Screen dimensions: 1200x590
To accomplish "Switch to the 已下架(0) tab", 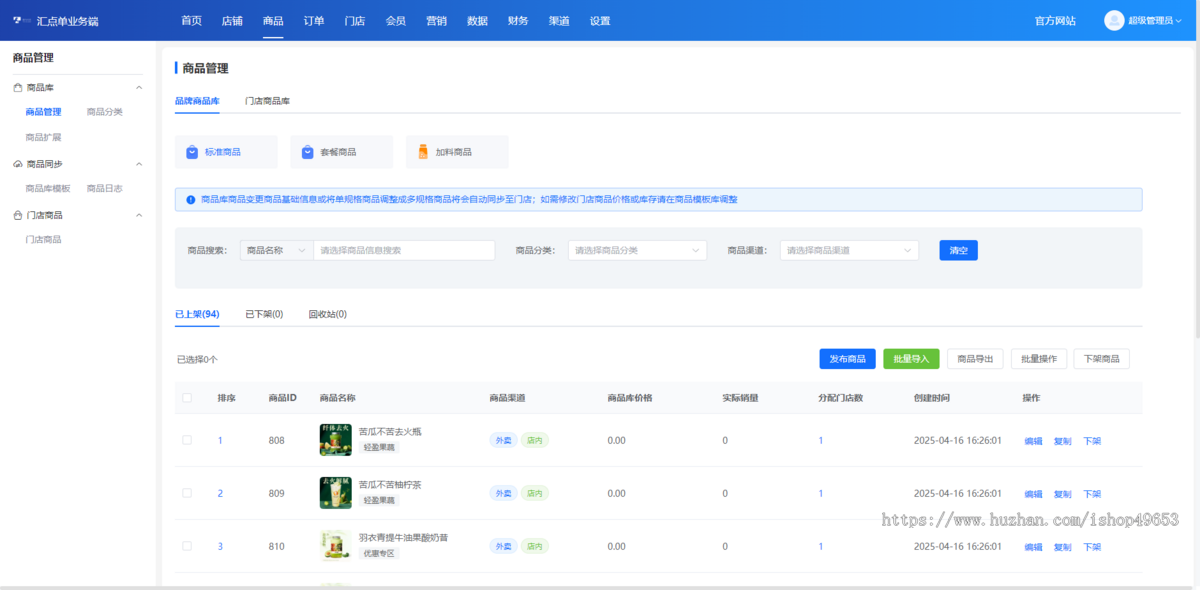I will (264, 314).
